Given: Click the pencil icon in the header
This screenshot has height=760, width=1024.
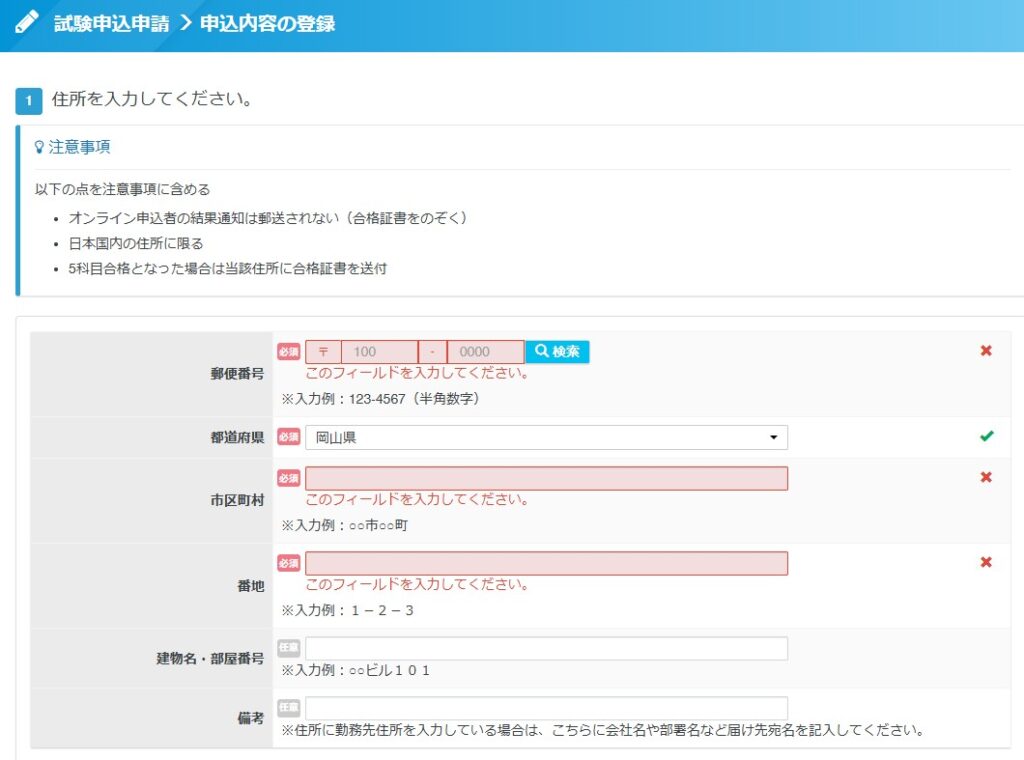Looking at the screenshot, I should click(x=27, y=22).
